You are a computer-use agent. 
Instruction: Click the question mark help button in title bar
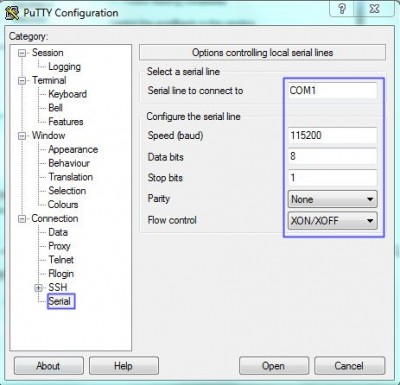coord(342,9)
